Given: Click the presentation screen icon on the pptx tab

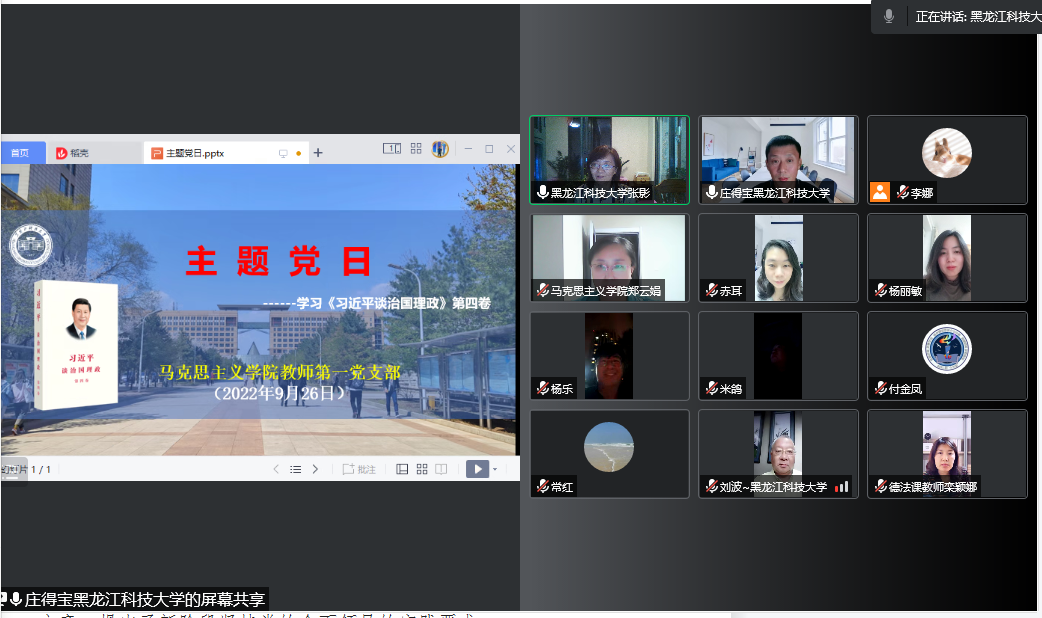Looking at the screenshot, I should 283,154.
